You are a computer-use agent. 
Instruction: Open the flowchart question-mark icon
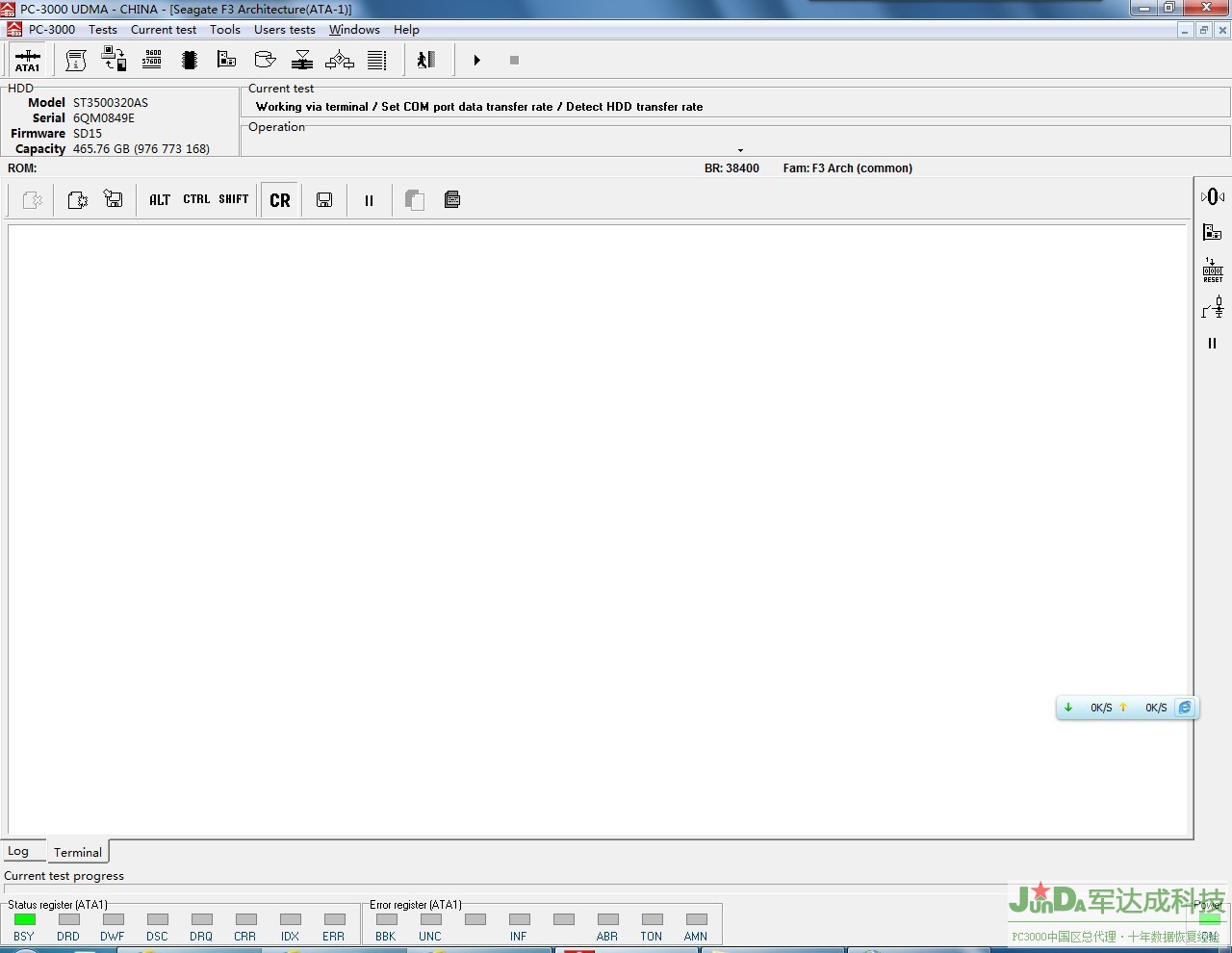coord(340,60)
